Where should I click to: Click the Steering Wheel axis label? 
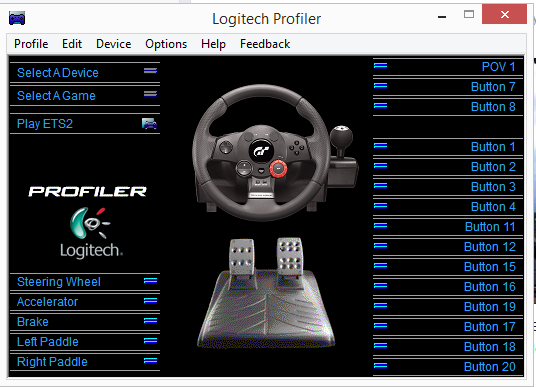tap(59, 282)
